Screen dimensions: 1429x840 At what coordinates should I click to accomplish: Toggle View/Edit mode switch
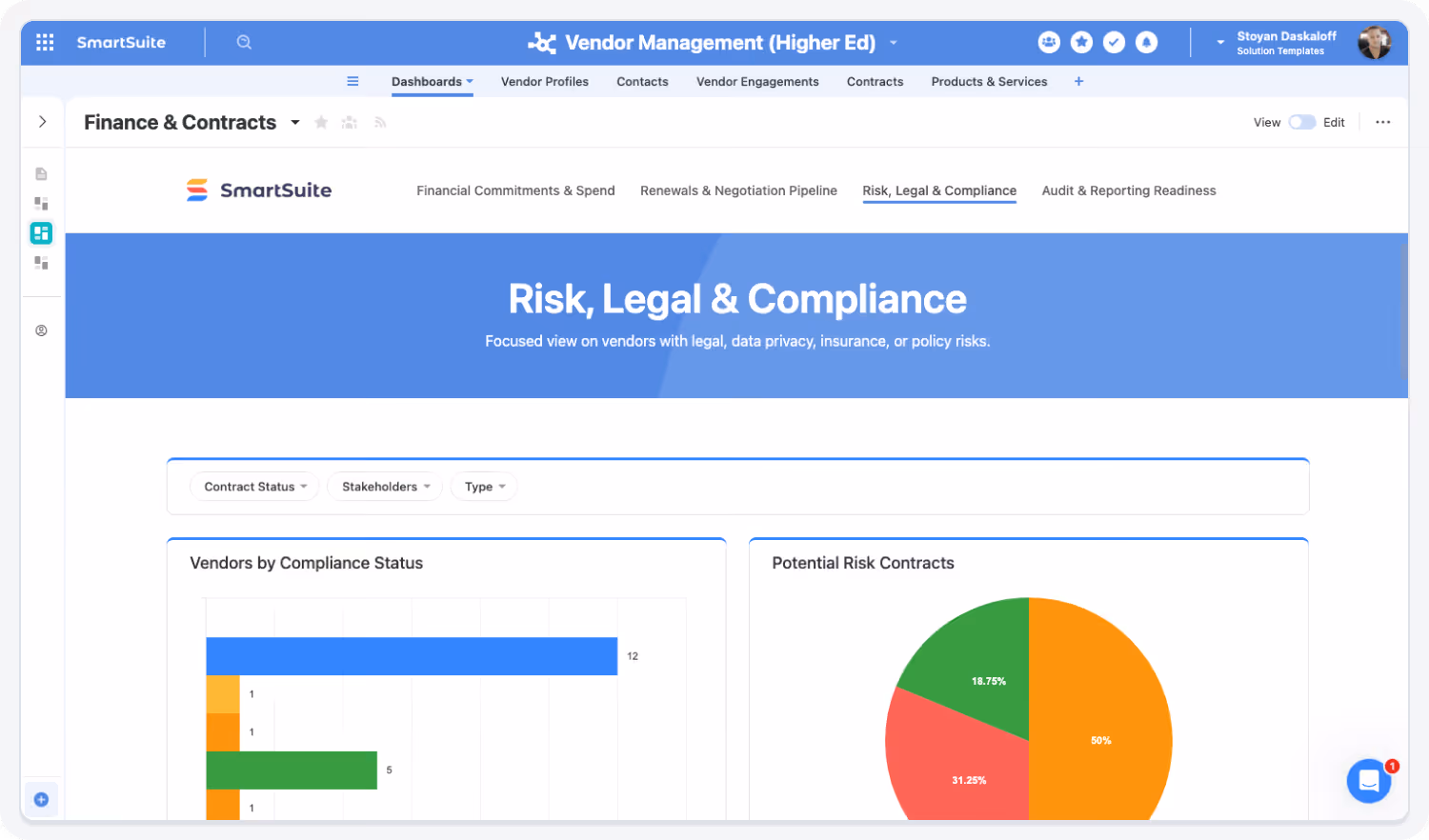[x=1301, y=122]
